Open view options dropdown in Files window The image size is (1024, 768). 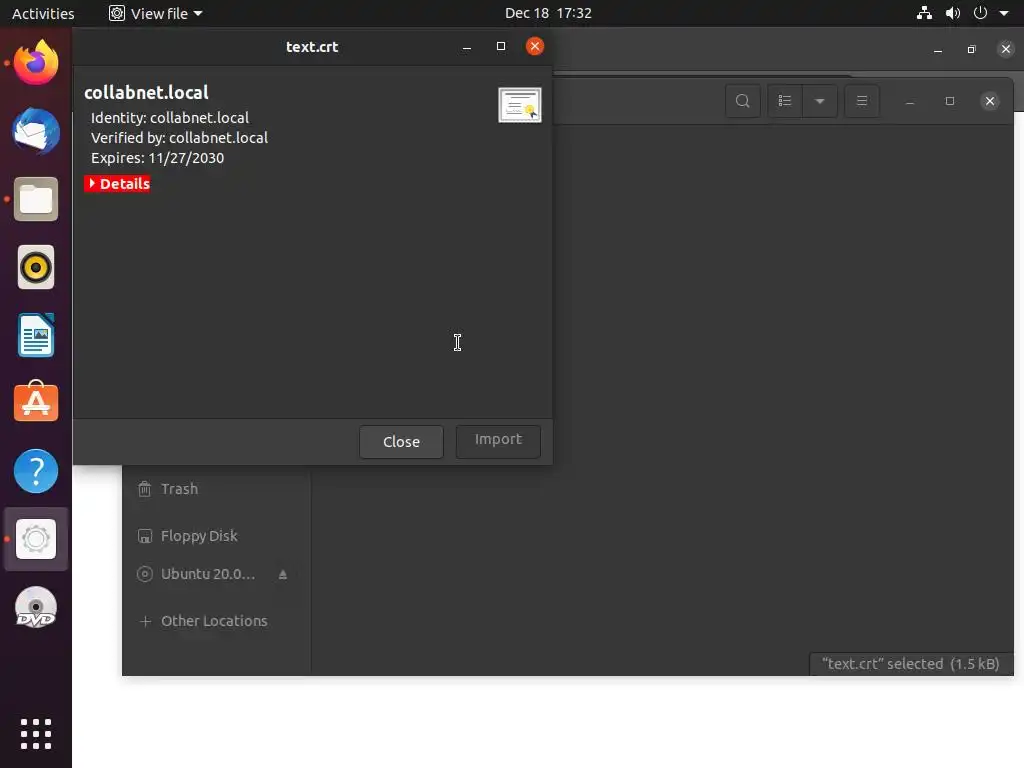coord(820,101)
